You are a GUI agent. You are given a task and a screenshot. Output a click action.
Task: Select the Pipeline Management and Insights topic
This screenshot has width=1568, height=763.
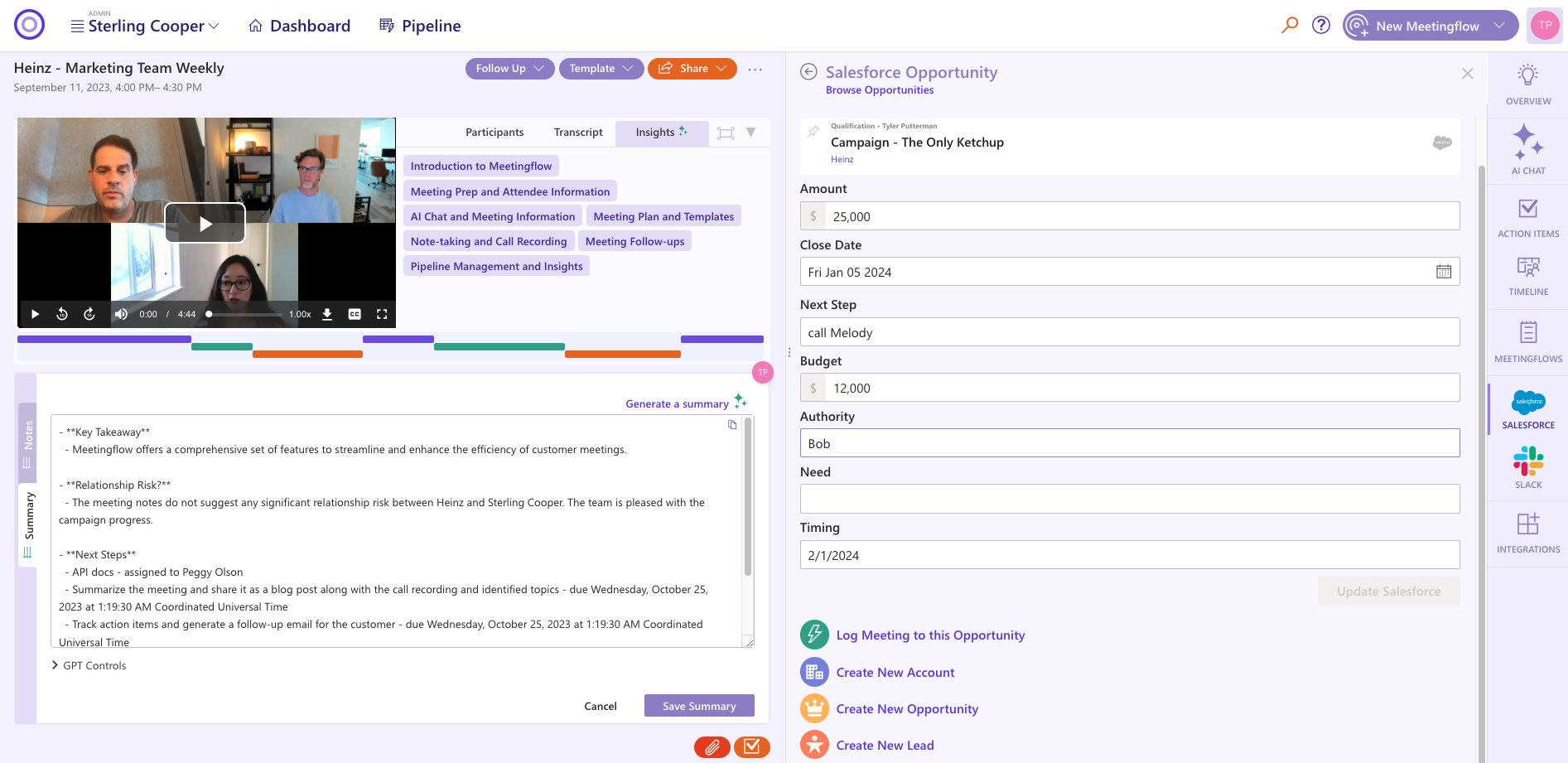(496, 266)
